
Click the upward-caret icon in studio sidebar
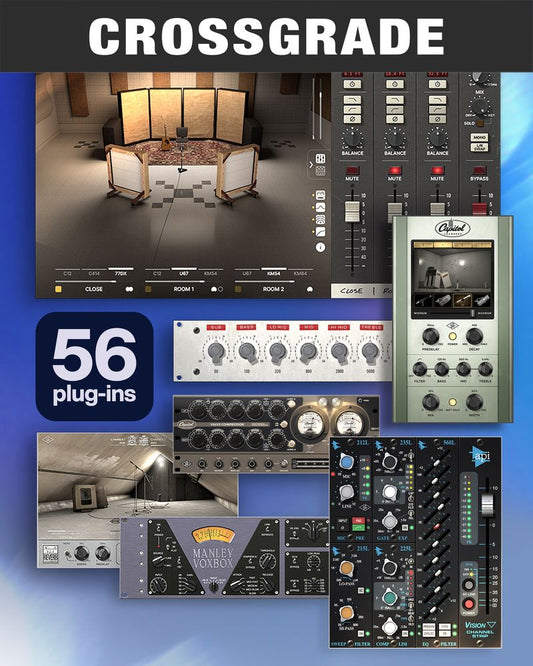(320, 207)
